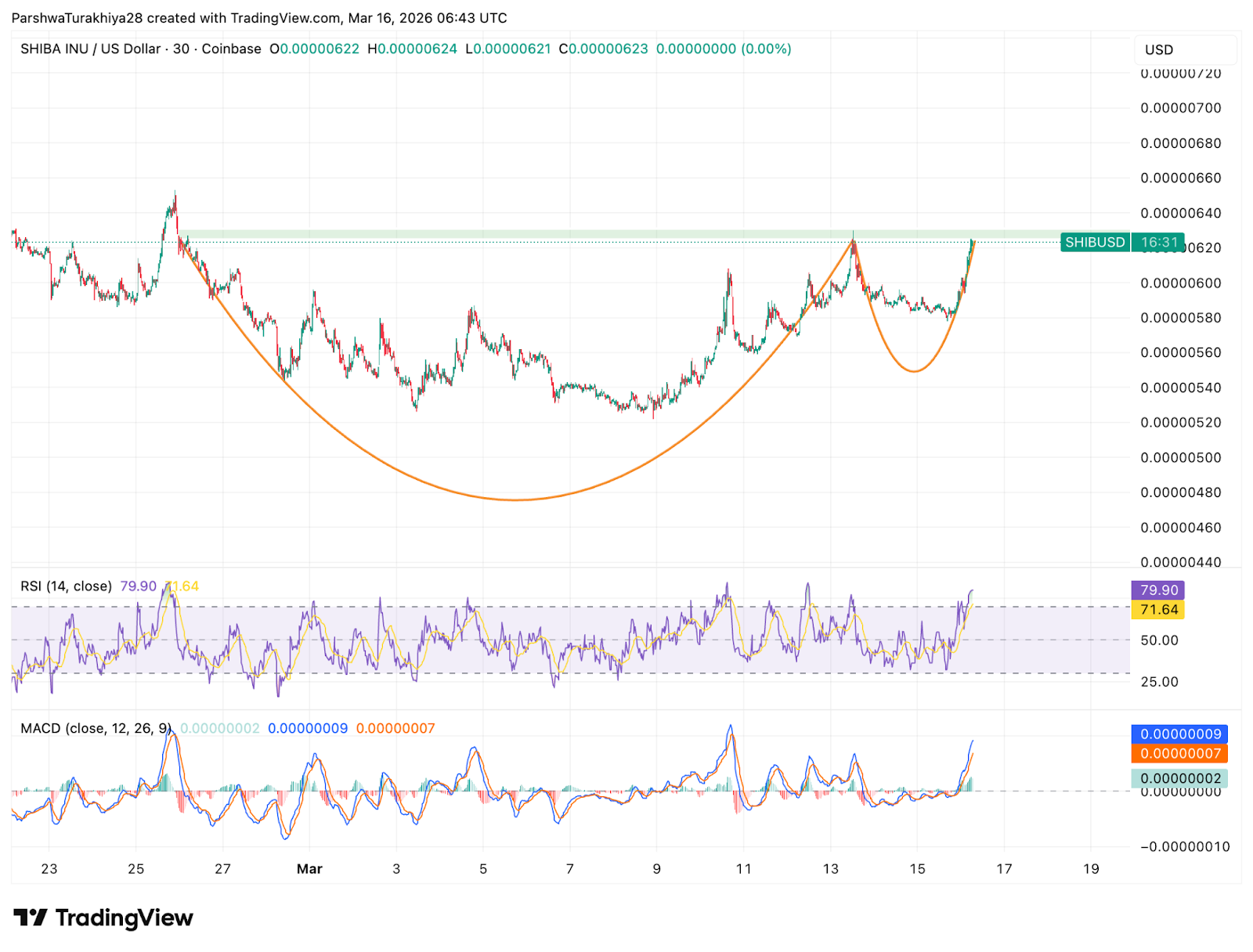Click the 13 date label on time axis

click(830, 868)
